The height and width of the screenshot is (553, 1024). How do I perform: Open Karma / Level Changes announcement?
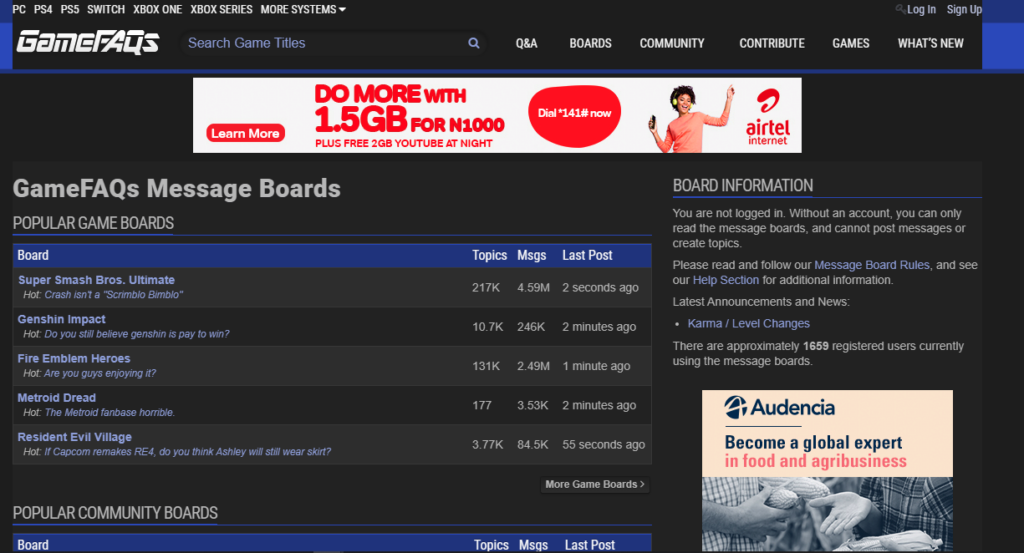[x=748, y=324]
